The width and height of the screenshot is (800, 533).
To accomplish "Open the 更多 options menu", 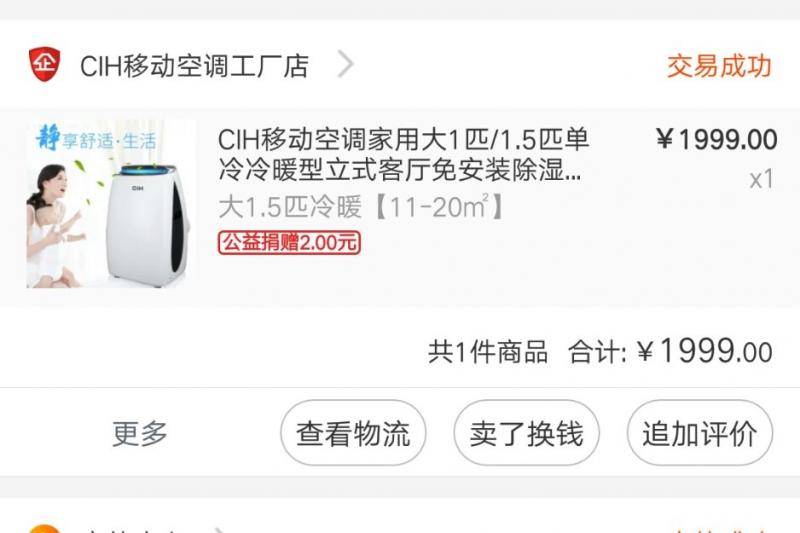I will pyautogui.click(x=140, y=434).
